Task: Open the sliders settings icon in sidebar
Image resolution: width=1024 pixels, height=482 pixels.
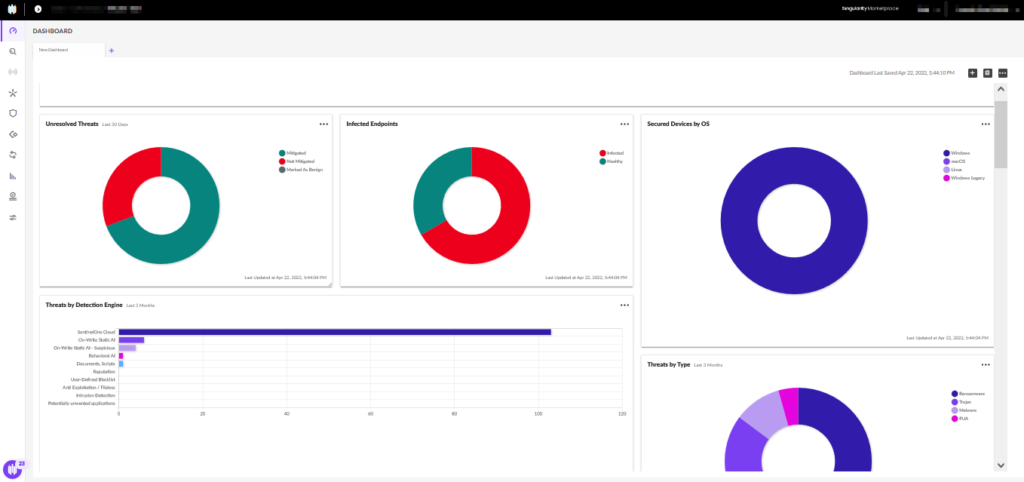Action: point(13,217)
